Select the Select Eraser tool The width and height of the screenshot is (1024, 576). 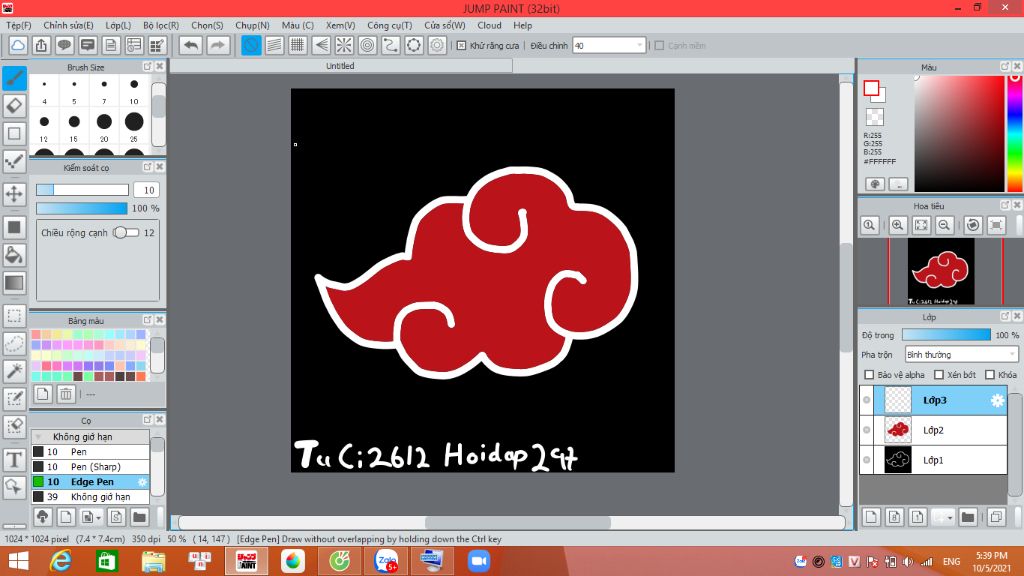click(14, 426)
